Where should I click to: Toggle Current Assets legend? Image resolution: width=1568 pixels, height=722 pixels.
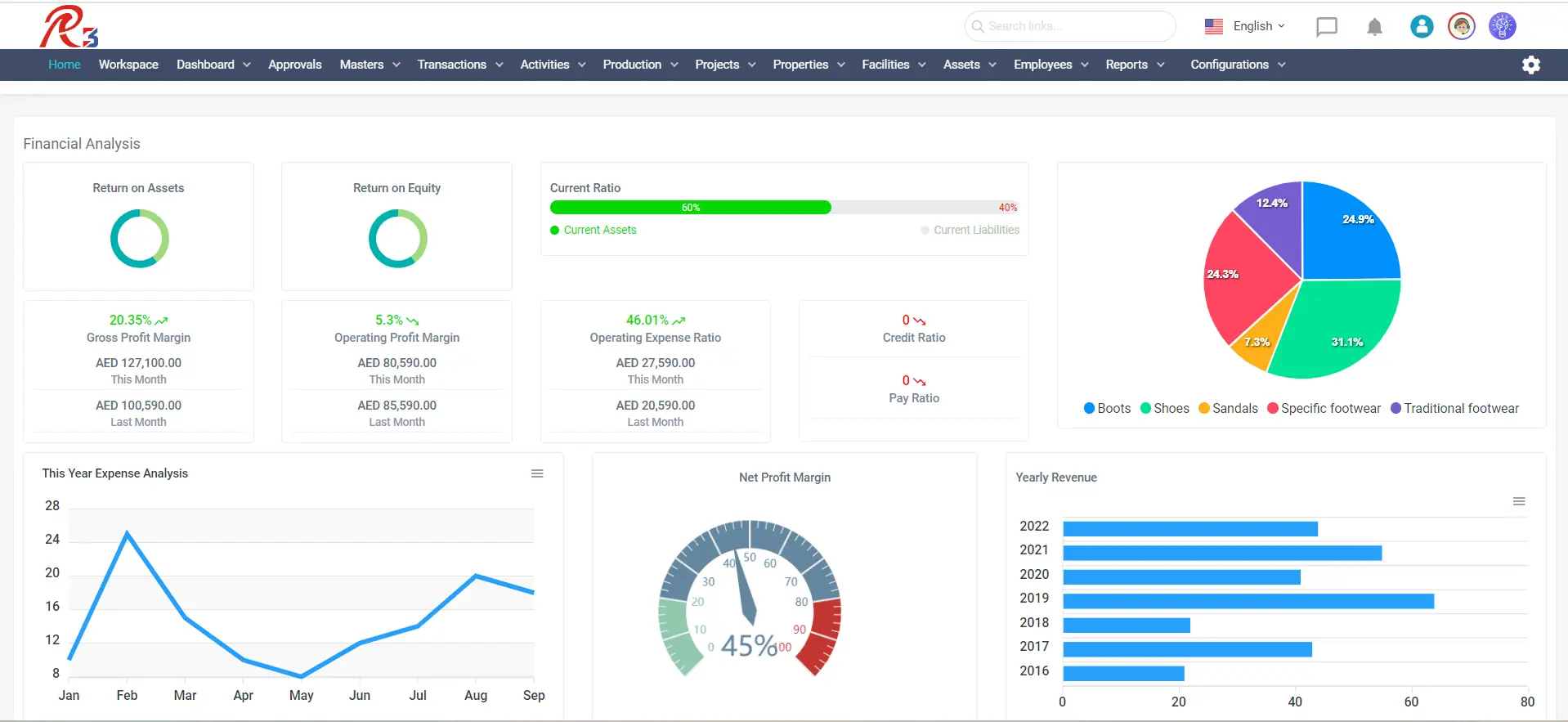pos(593,230)
